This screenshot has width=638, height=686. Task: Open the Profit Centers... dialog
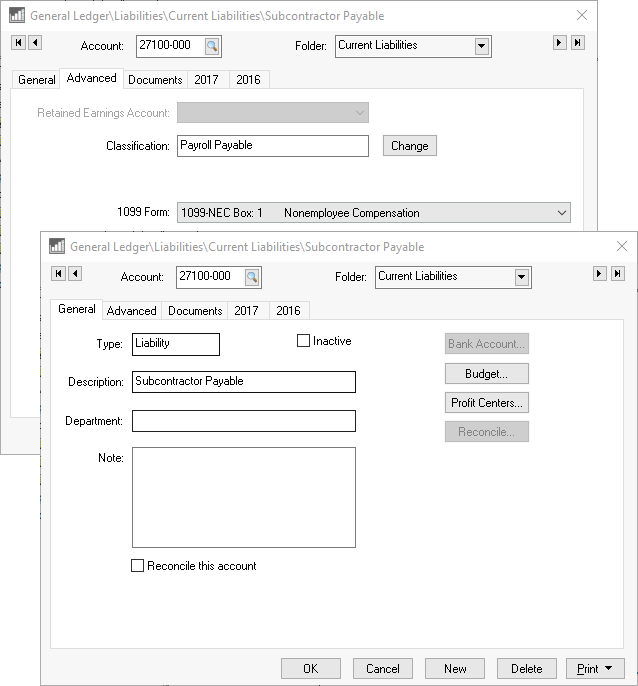(486, 403)
